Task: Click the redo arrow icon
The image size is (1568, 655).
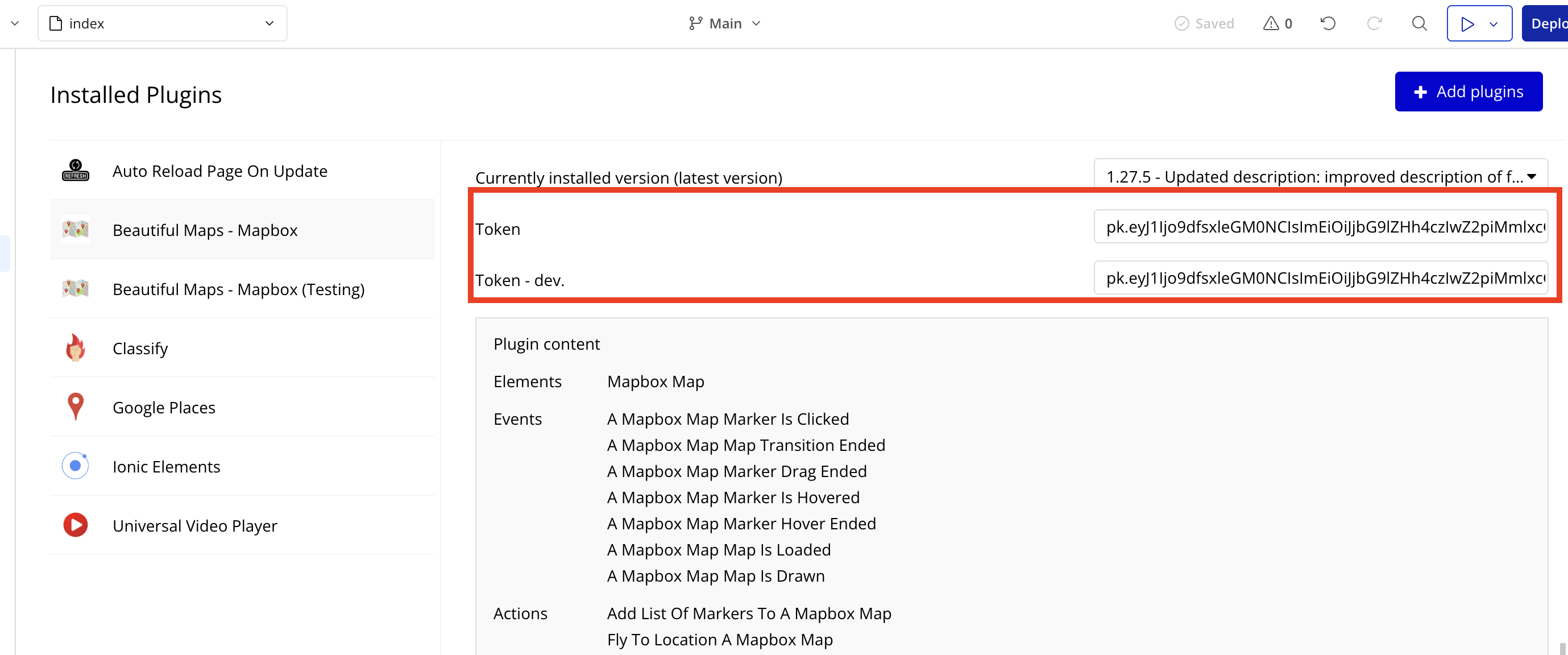Action: pyautogui.click(x=1374, y=23)
